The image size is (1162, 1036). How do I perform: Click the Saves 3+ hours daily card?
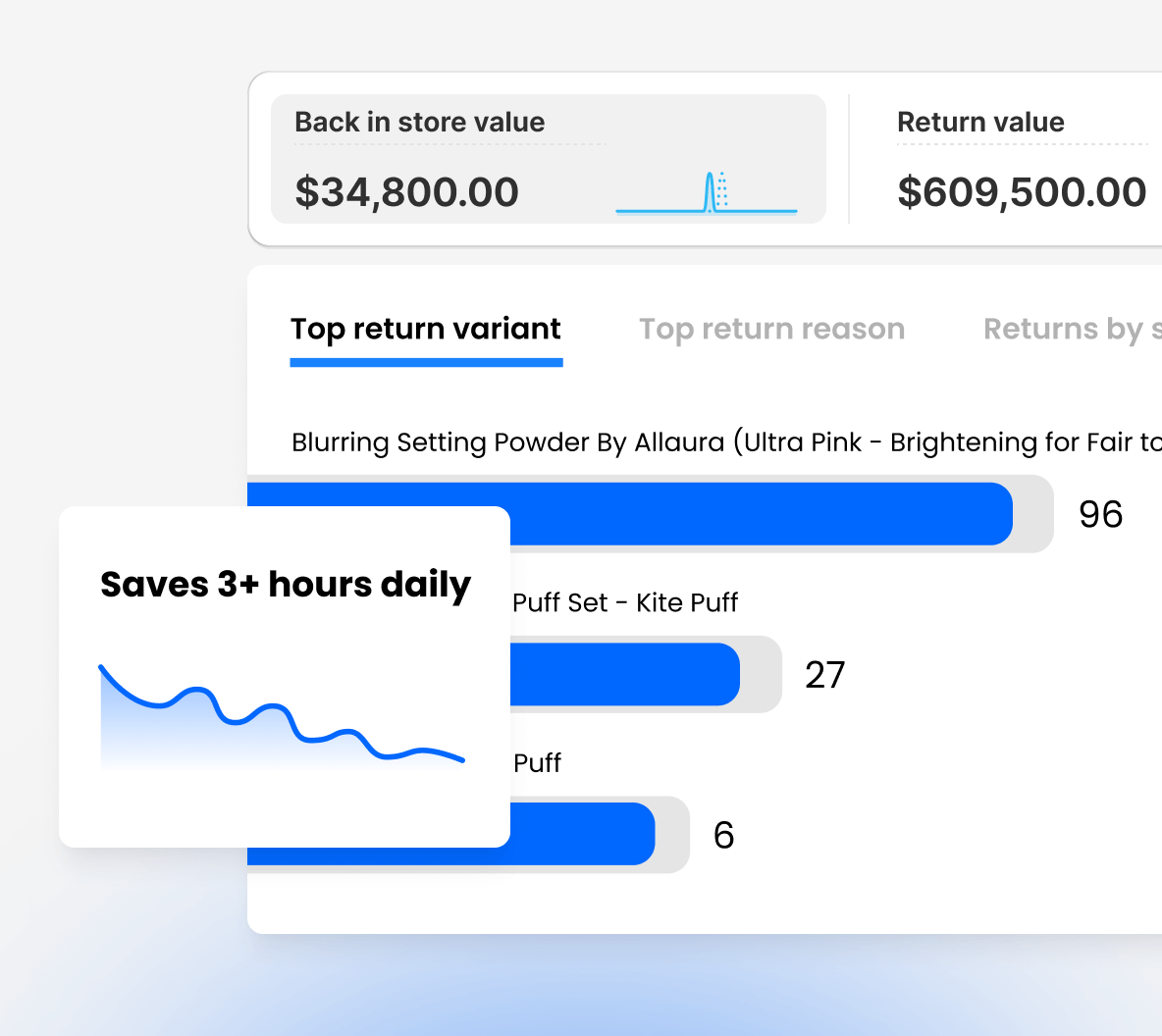[x=285, y=675]
